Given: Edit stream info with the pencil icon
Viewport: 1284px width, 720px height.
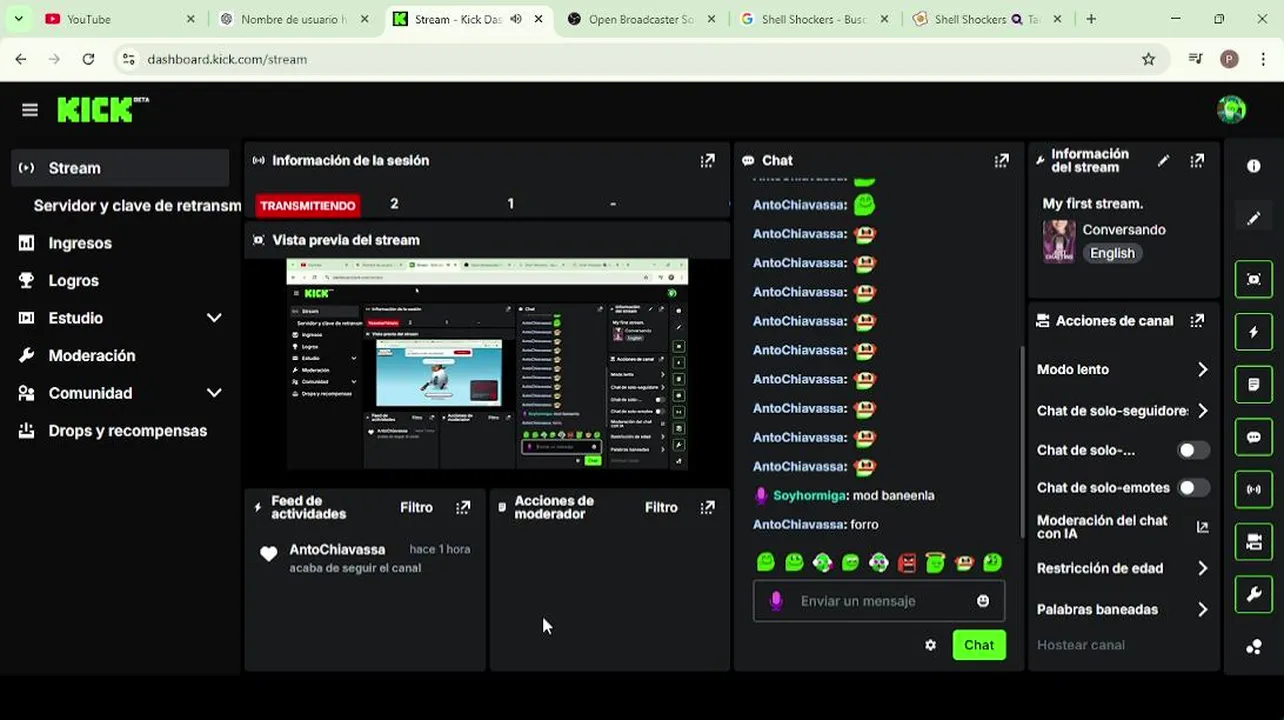Looking at the screenshot, I should (1163, 160).
